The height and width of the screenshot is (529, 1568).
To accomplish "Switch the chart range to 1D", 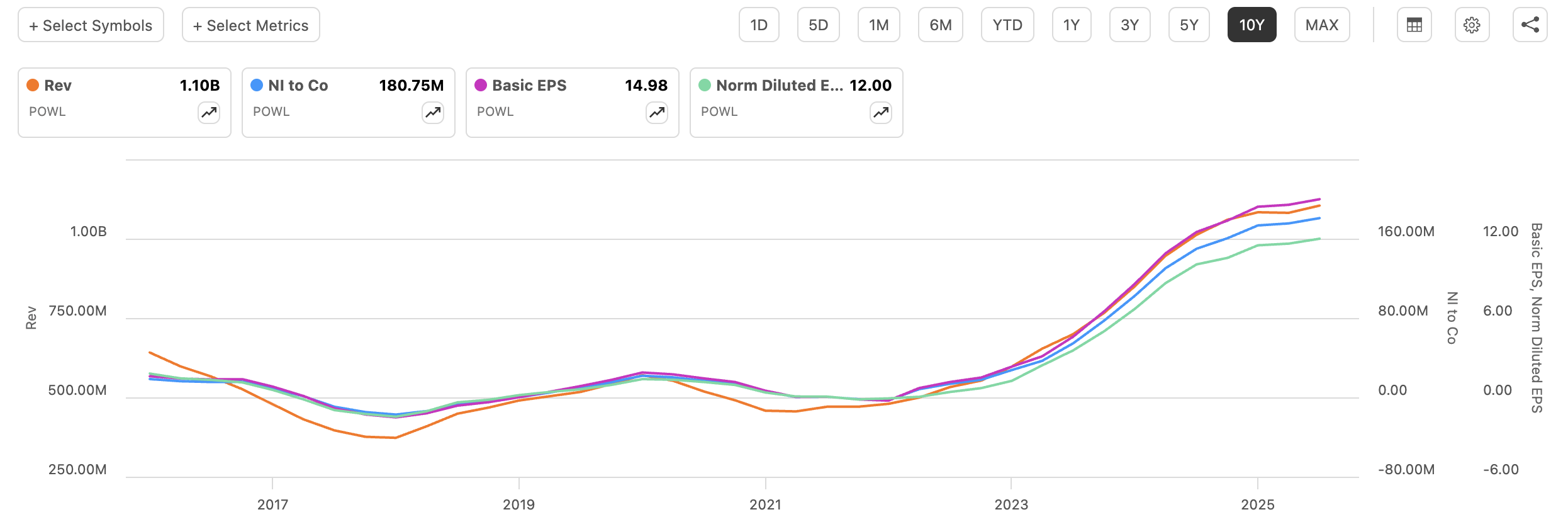I will [x=759, y=25].
